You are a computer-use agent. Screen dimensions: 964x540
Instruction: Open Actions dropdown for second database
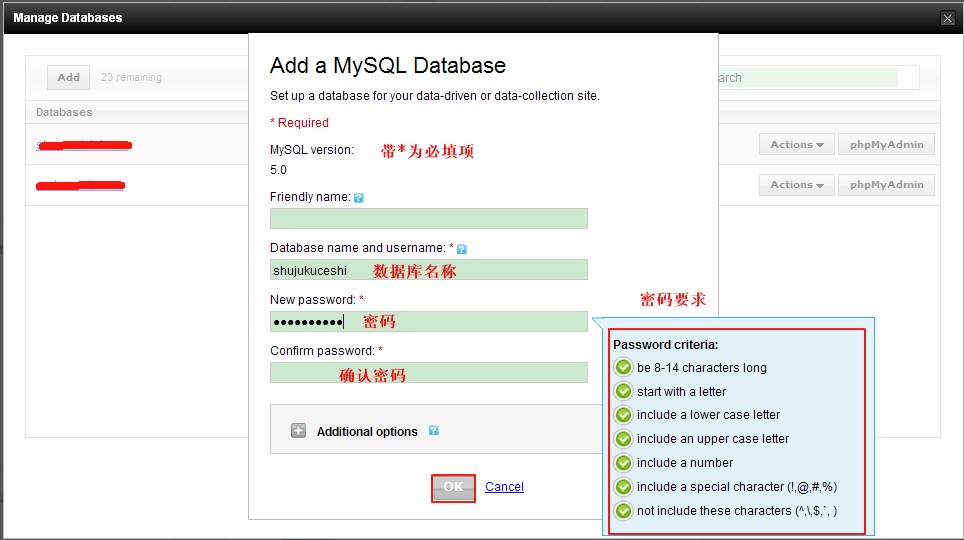click(796, 185)
